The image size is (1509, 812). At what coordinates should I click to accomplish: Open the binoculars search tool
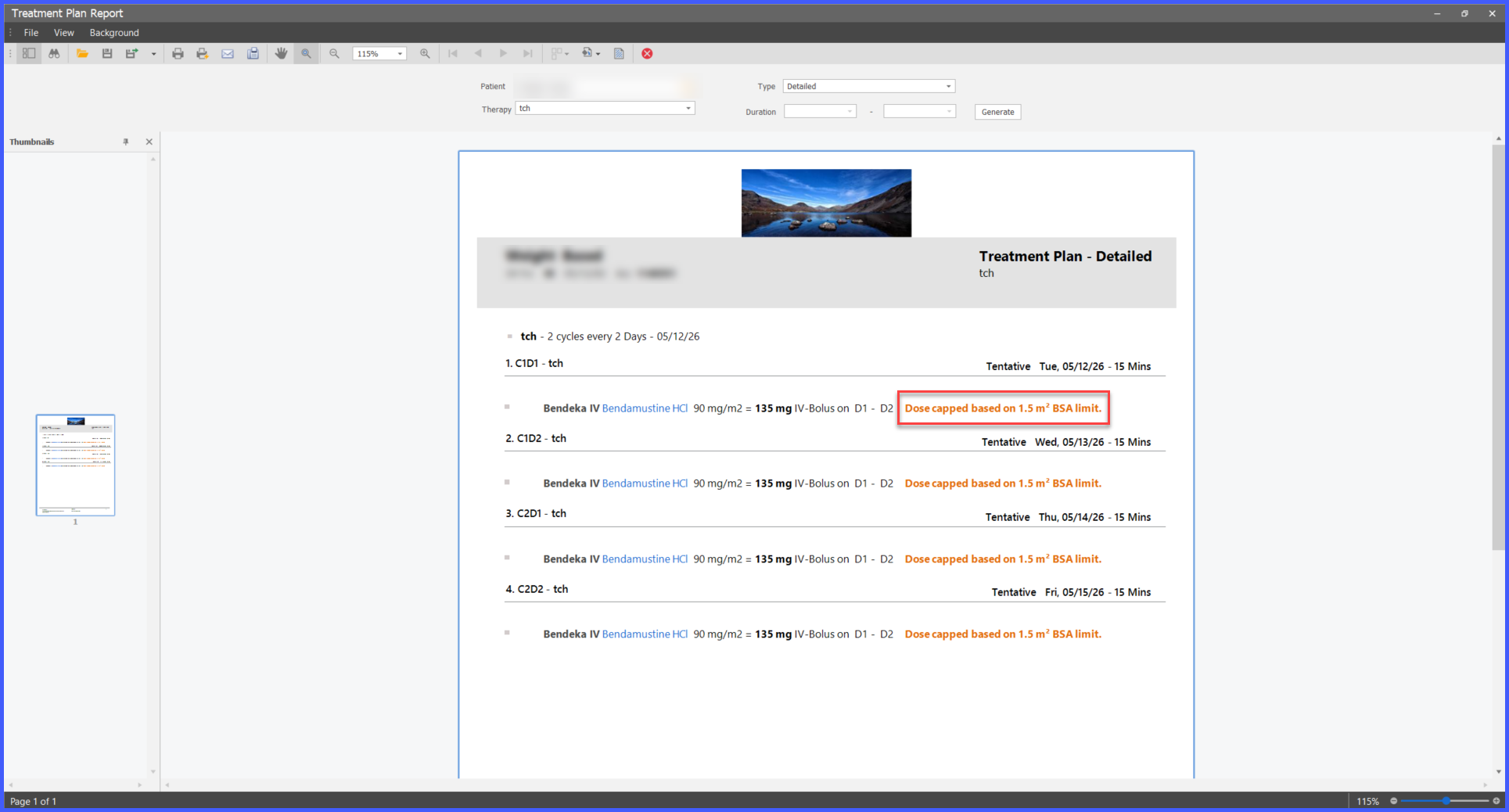[x=54, y=53]
